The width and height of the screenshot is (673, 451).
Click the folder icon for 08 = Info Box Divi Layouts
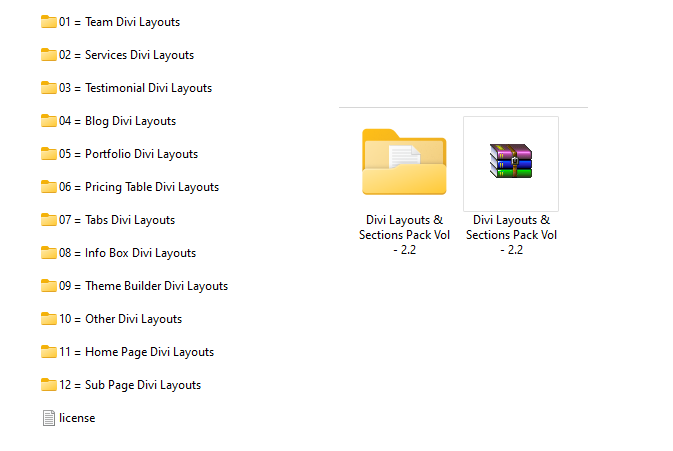pos(49,252)
